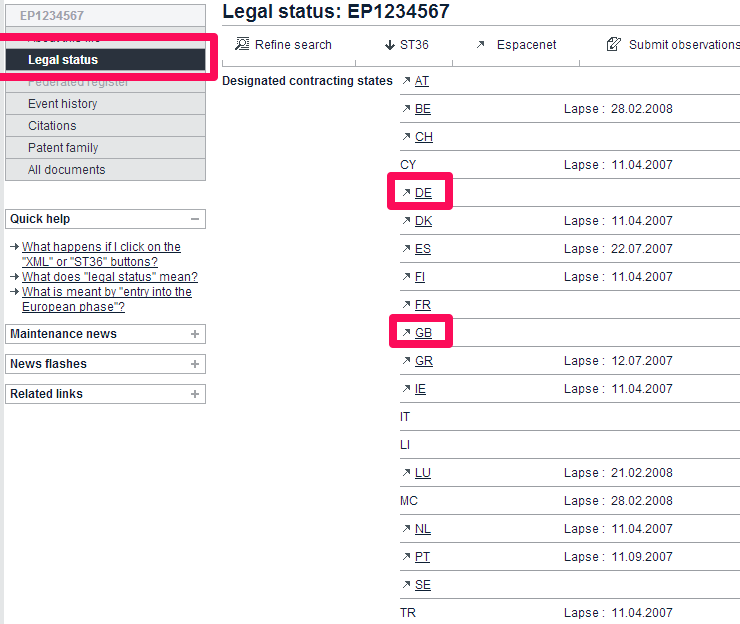Expand the Maintenance news section
This screenshot has width=740, height=624.
point(195,334)
